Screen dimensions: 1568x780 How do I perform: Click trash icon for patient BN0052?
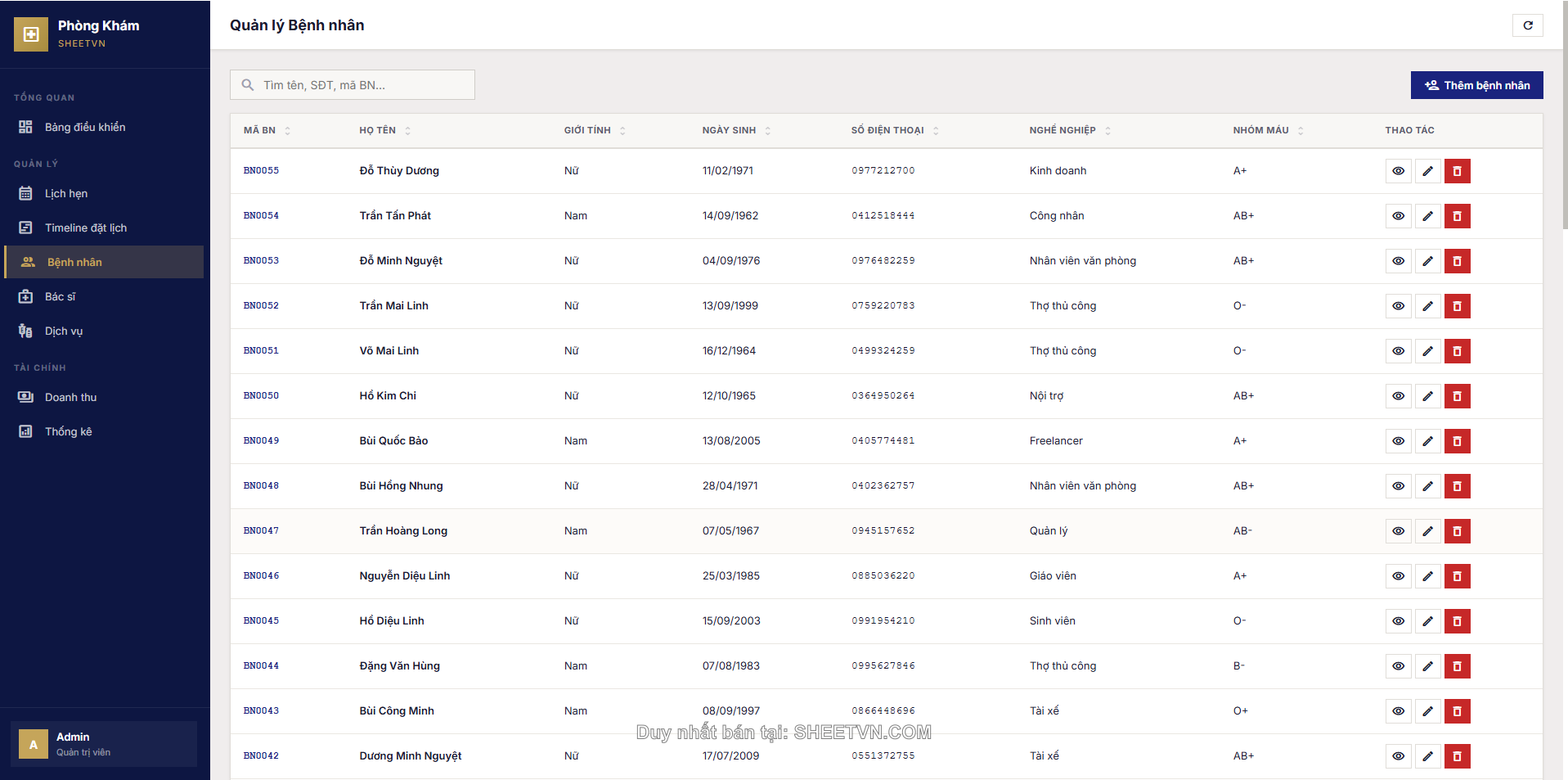(x=1457, y=306)
